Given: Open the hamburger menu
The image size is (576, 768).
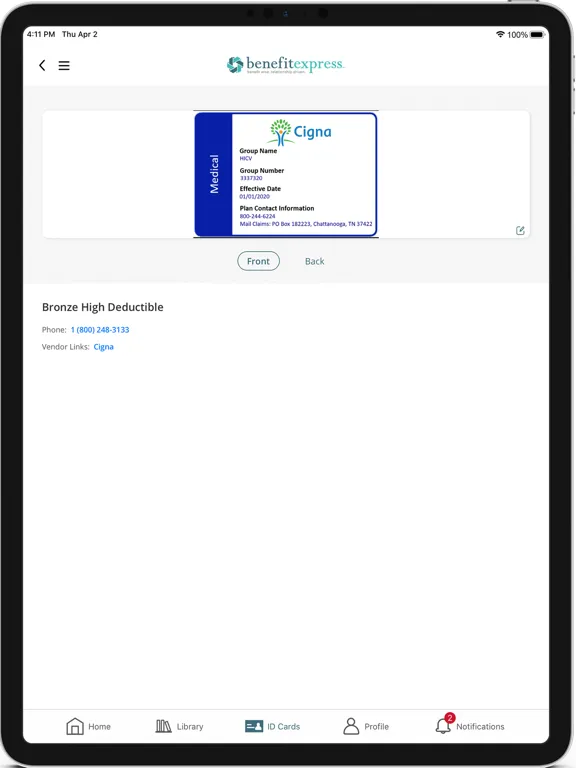Looking at the screenshot, I should point(64,66).
